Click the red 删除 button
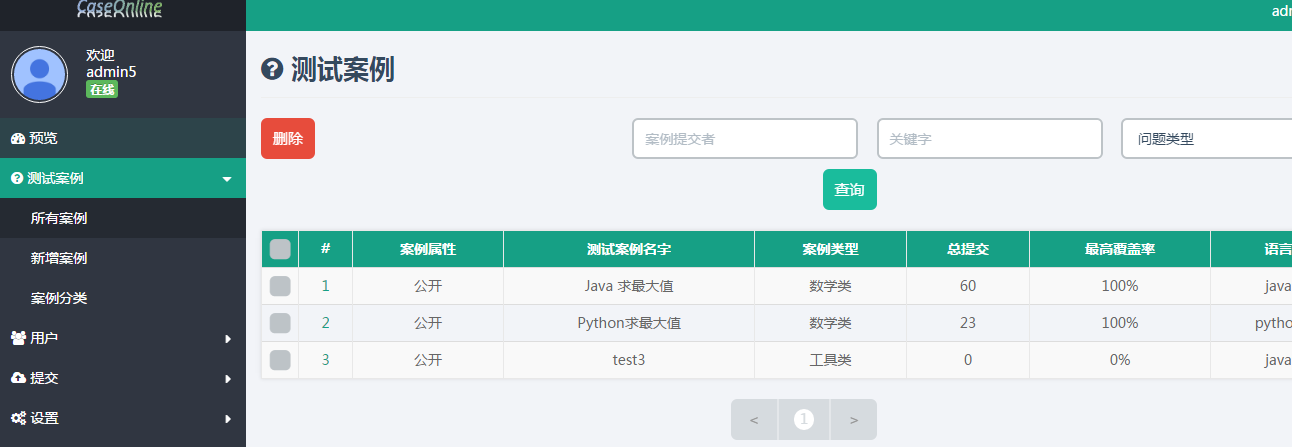 [x=288, y=139]
